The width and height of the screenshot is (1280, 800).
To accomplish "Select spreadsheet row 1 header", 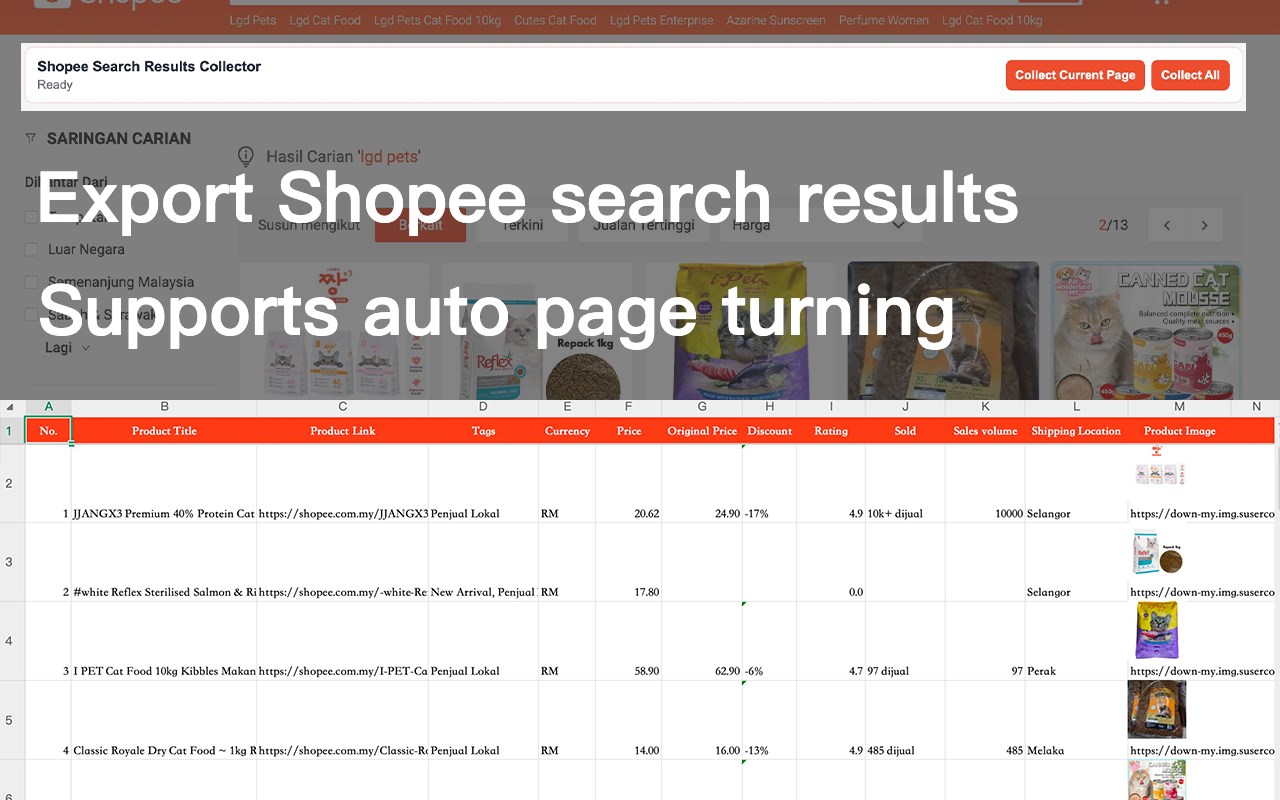I will coord(10,431).
